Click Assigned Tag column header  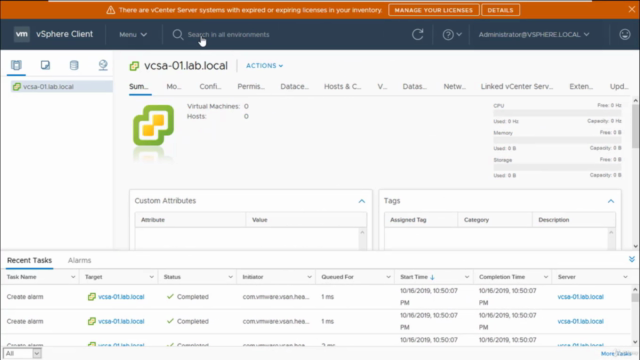(x=421, y=220)
